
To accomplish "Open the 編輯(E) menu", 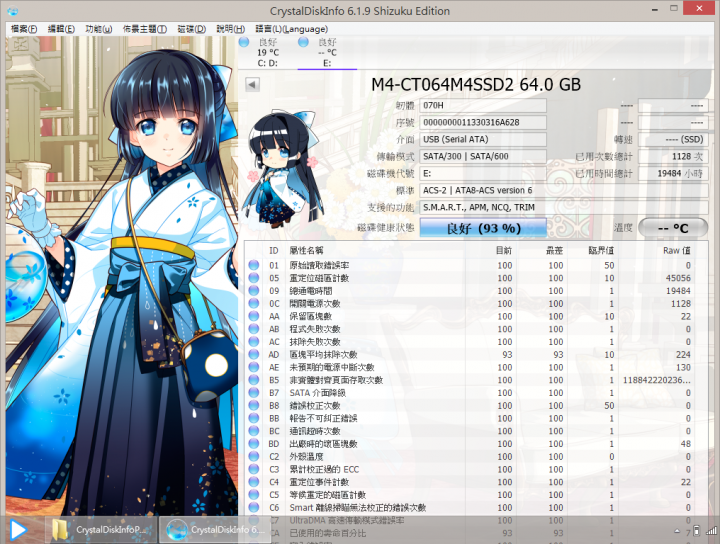I will tap(61, 29).
